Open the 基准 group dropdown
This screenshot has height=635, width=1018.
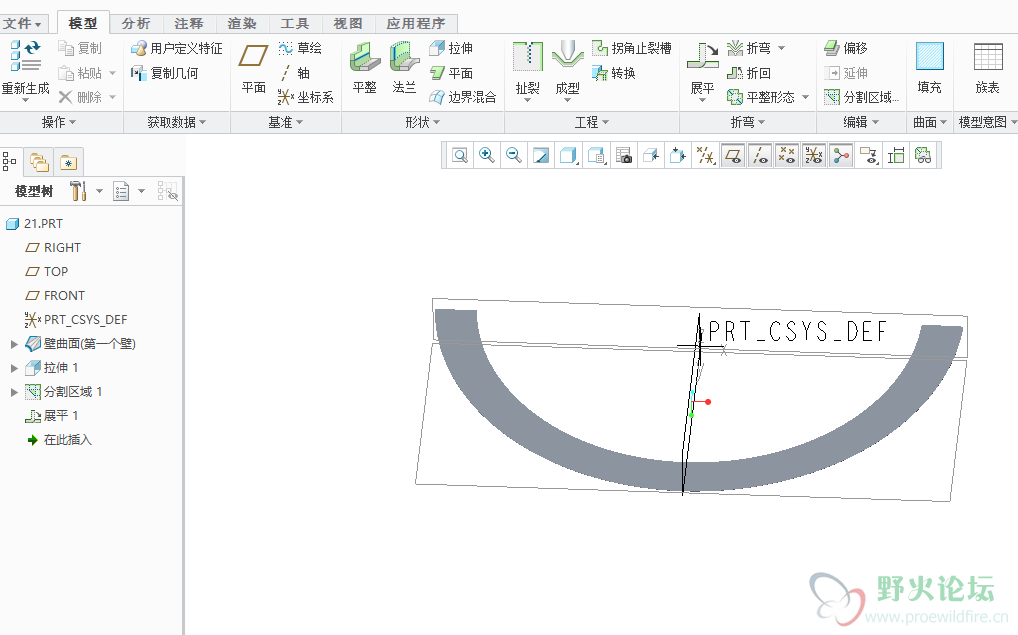(x=286, y=122)
